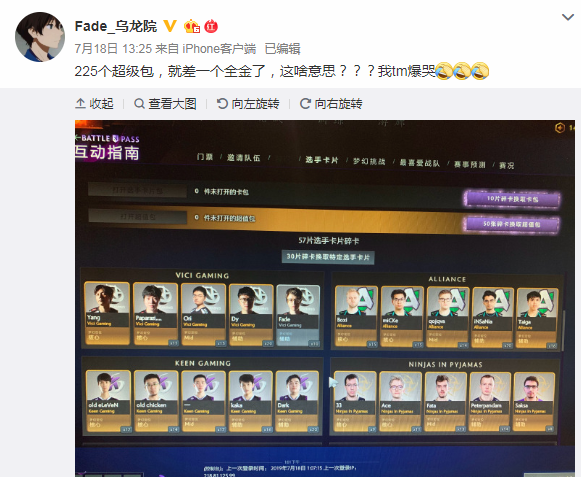Click the orange V verified badge
Screen dimensions: 581x477
tap(170, 26)
